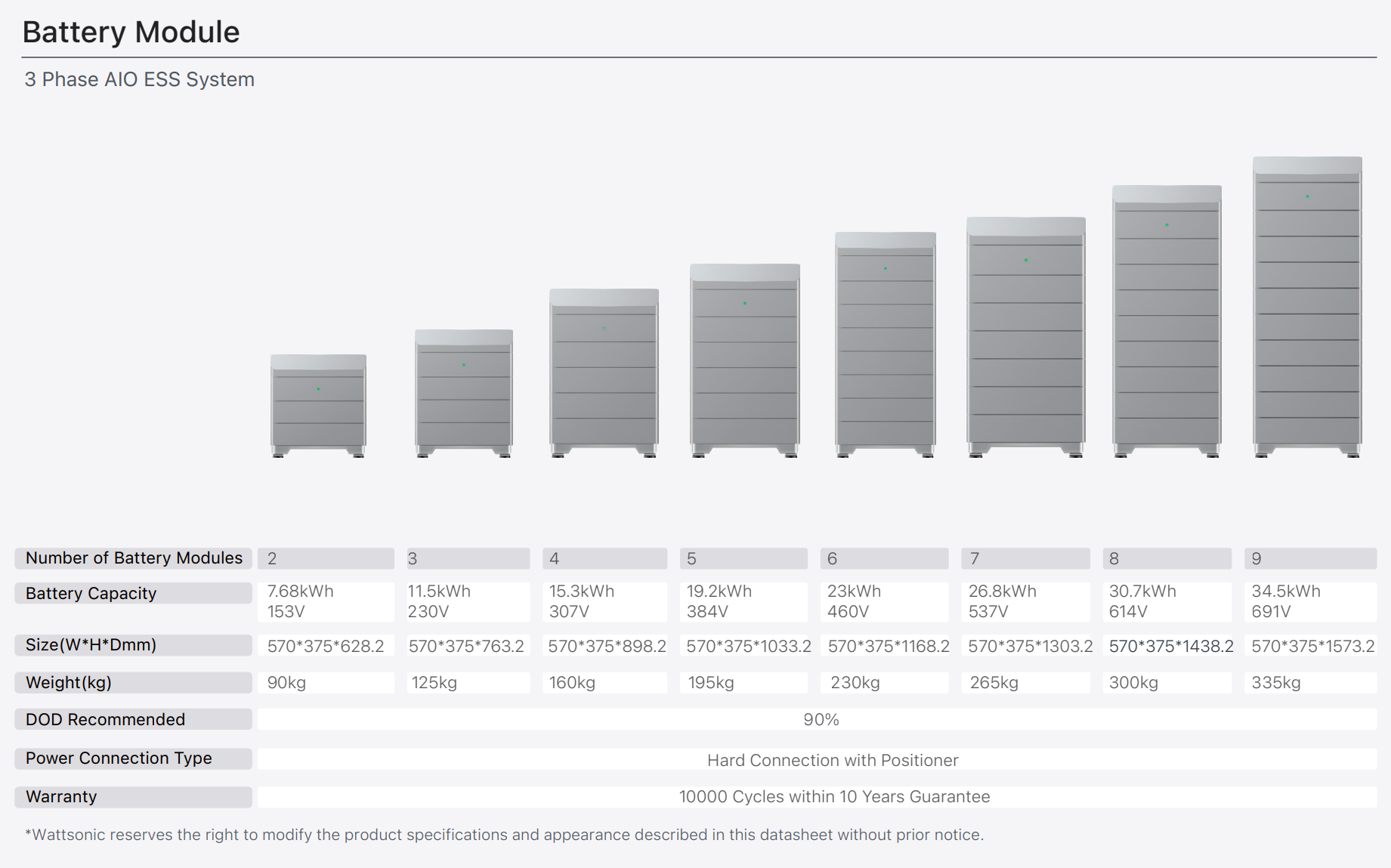Click the 8-module battery stack image
Screen dimensions: 1391x868
(x=1167, y=320)
